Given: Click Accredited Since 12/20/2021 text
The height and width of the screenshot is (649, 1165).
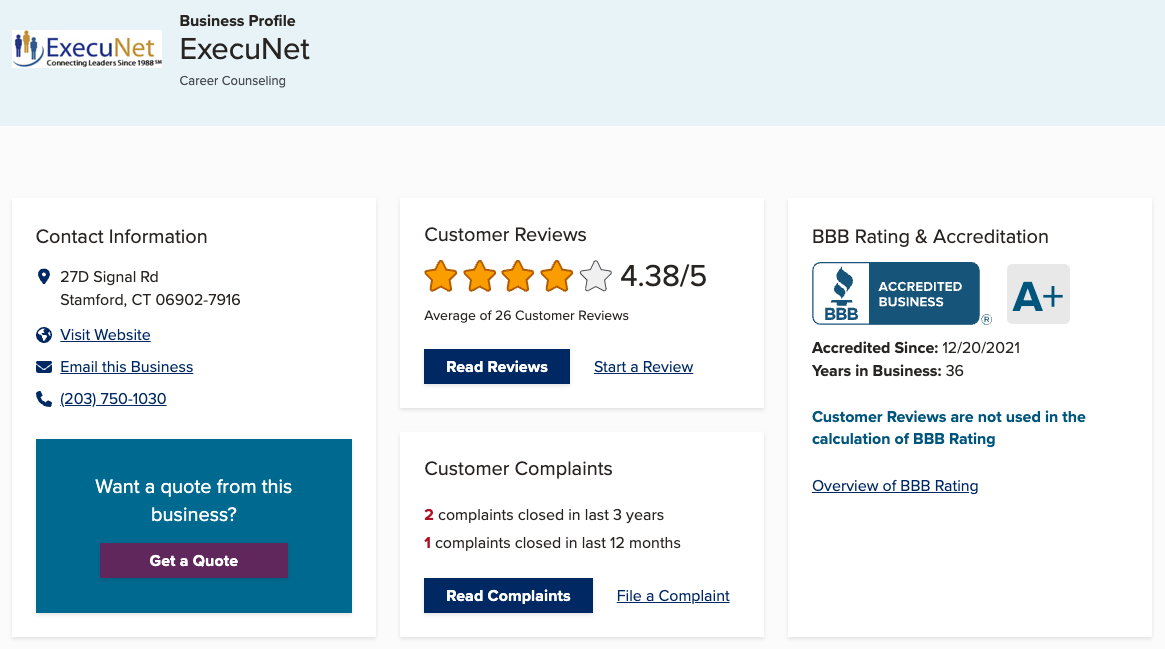Looking at the screenshot, I should pyautogui.click(x=915, y=348).
